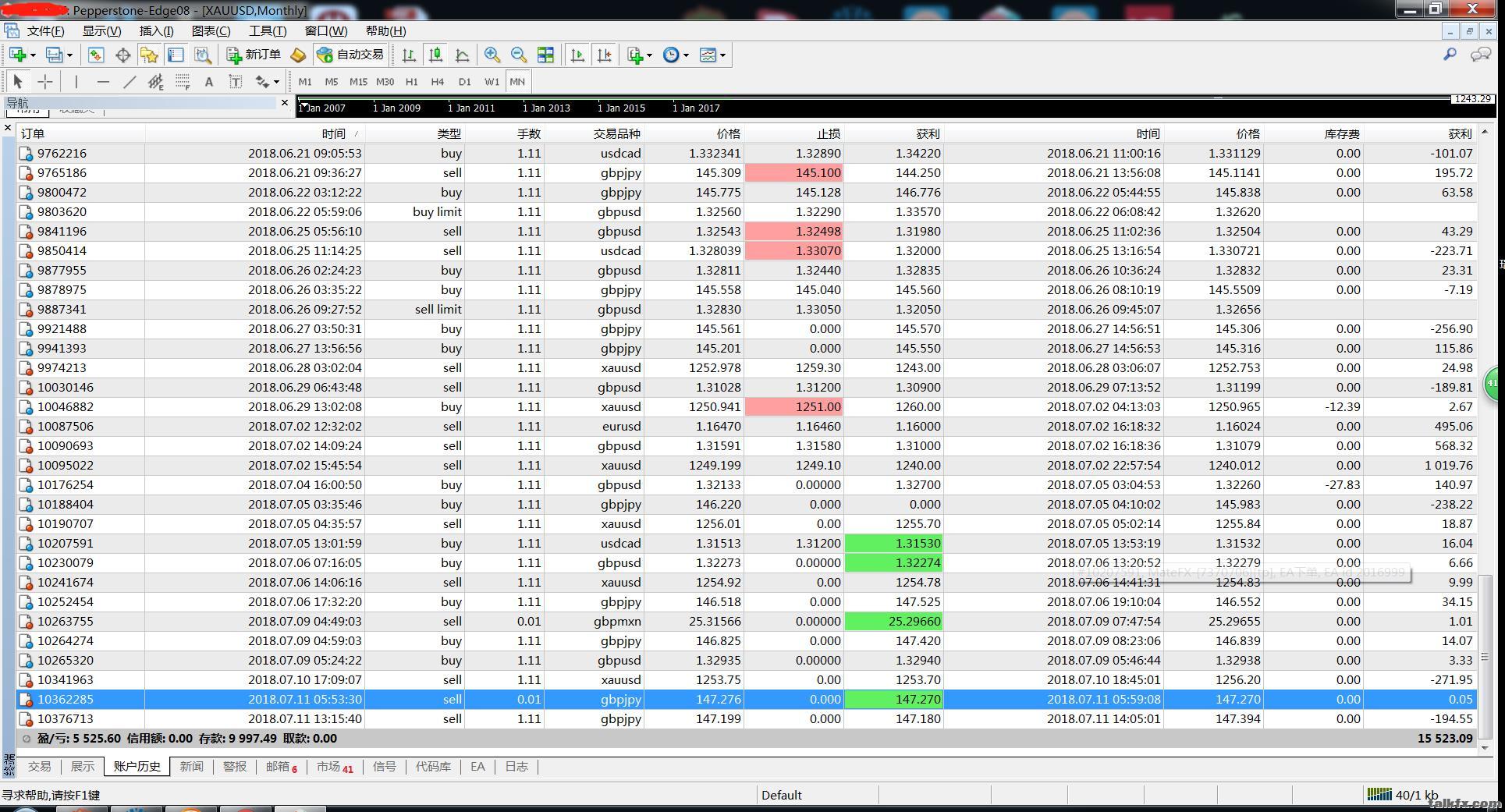
Task: Sort by 订单 column header
Action: click(81, 133)
